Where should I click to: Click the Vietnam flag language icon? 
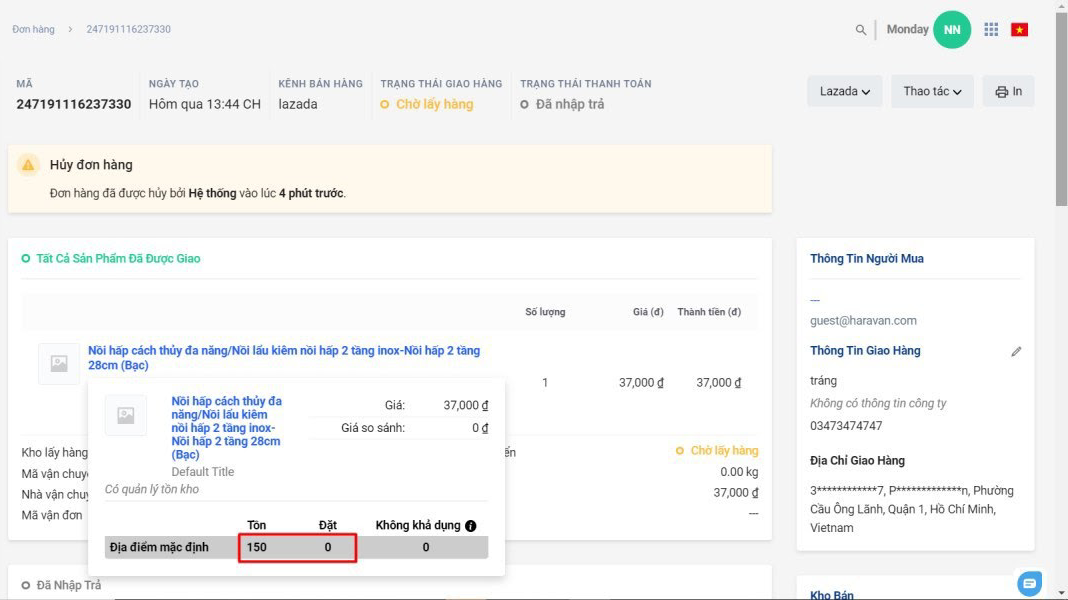[x=1019, y=30]
